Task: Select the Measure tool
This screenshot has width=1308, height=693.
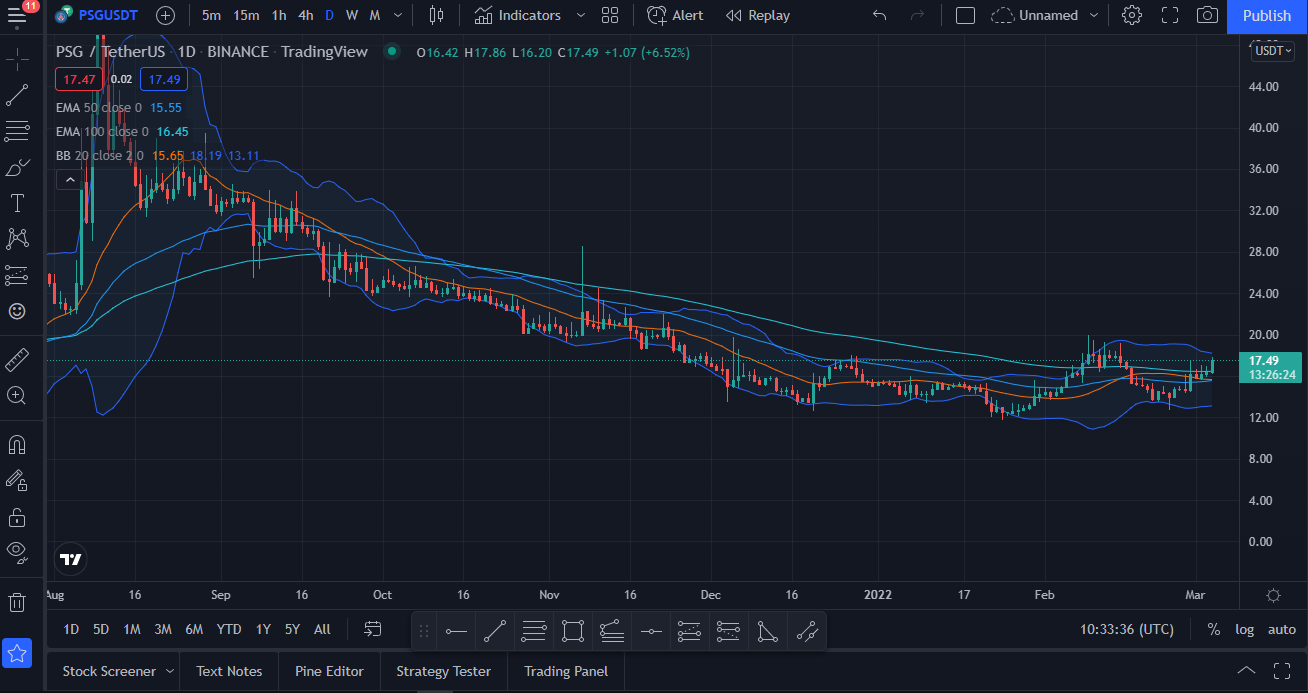Action: click(x=16, y=359)
